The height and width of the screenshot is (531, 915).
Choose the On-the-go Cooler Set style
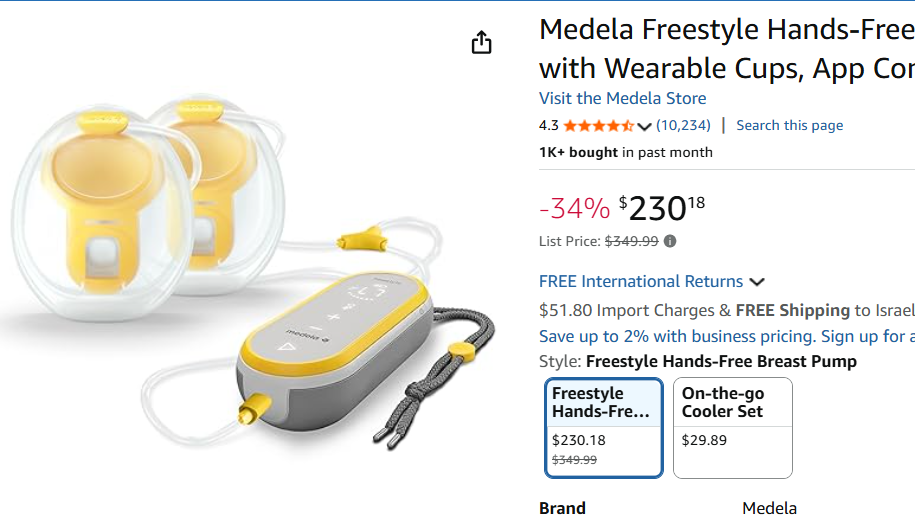pos(732,427)
